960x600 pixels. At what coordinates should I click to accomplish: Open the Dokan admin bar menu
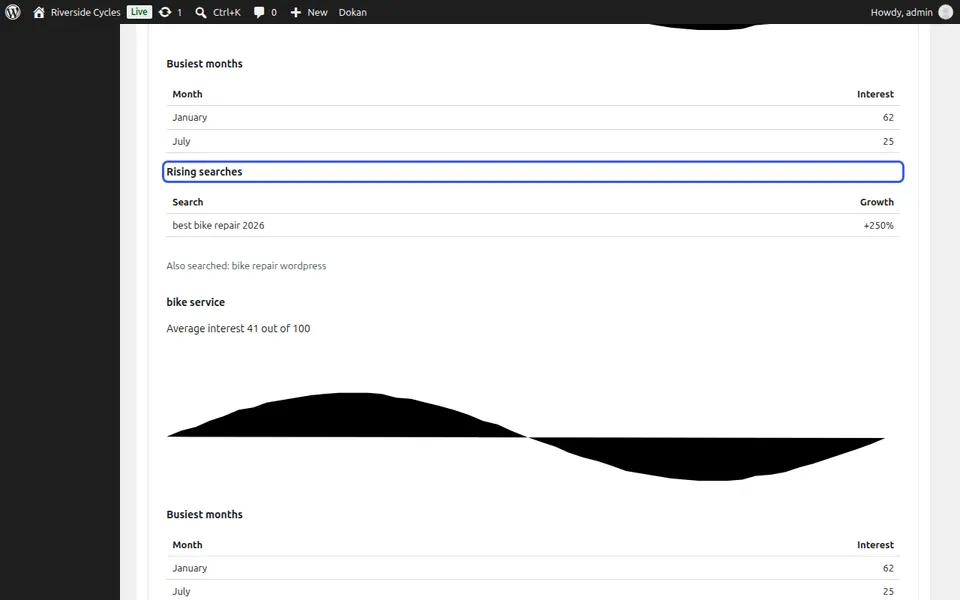tap(353, 12)
